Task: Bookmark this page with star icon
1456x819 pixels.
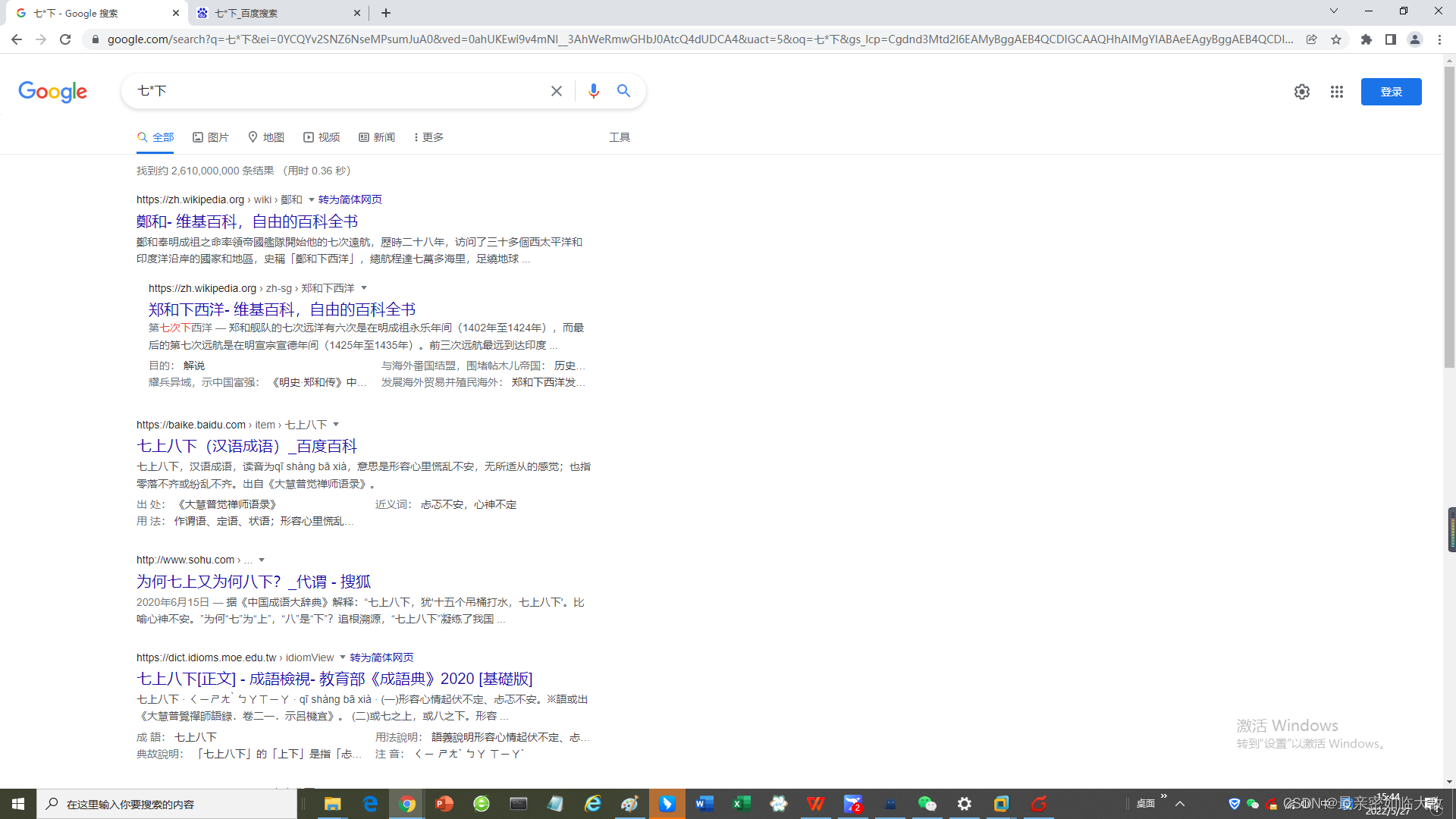Action: click(x=1336, y=39)
